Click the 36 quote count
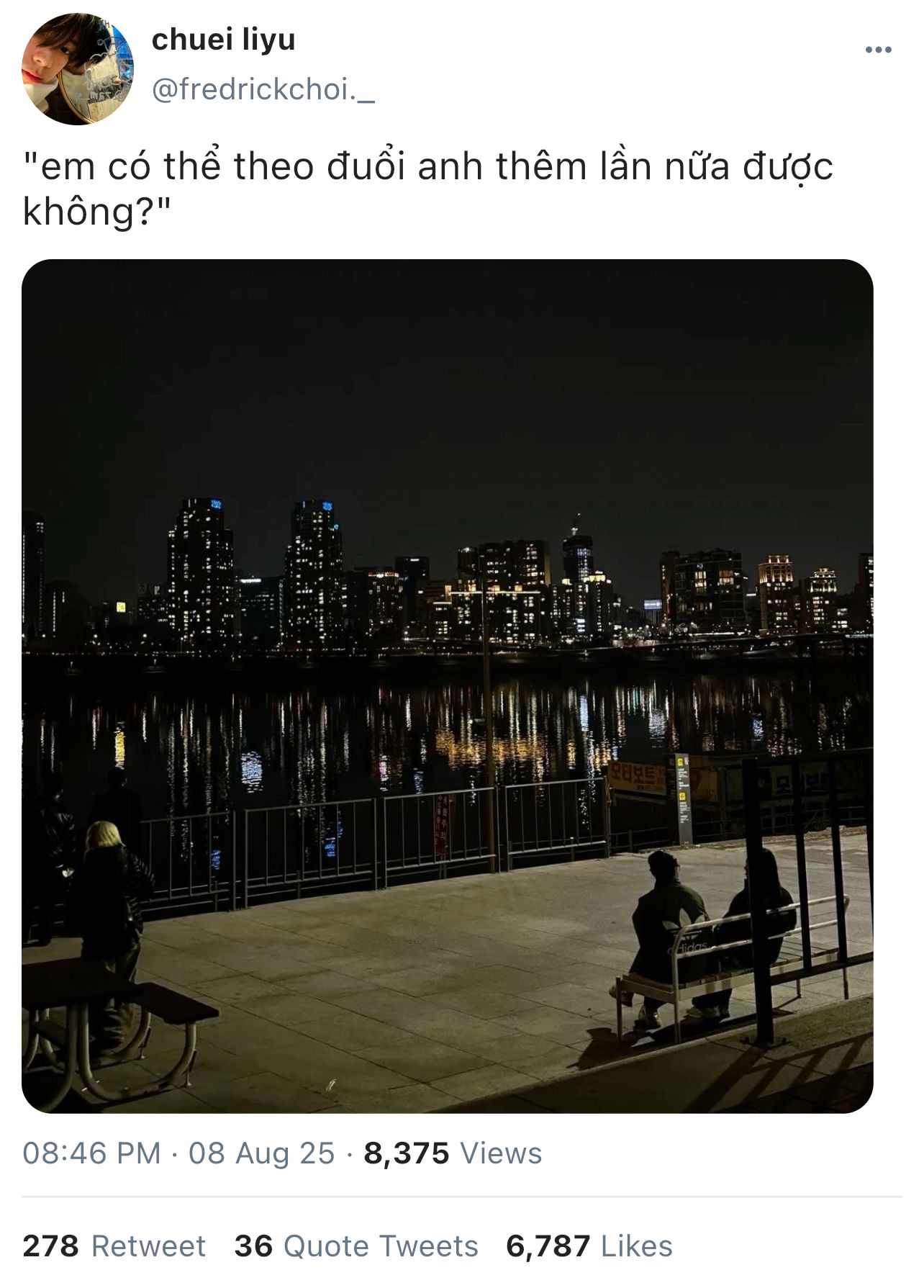The height and width of the screenshot is (1288, 924). pyautogui.click(x=253, y=1246)
